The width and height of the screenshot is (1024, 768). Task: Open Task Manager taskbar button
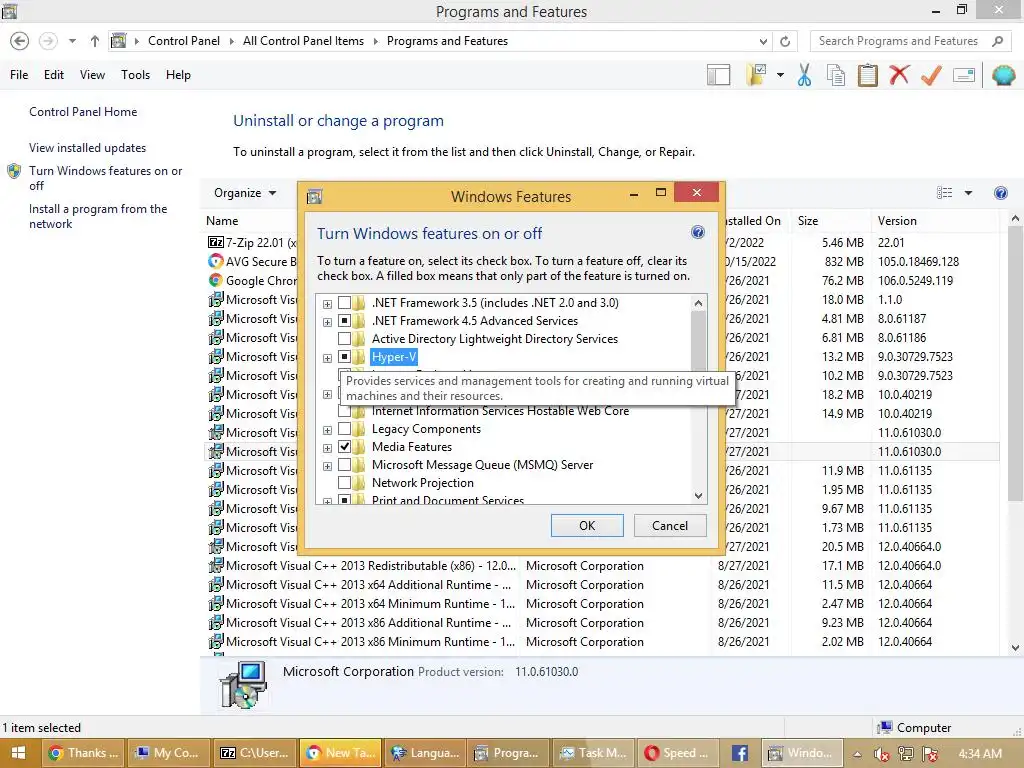click(x=594, y=753)
